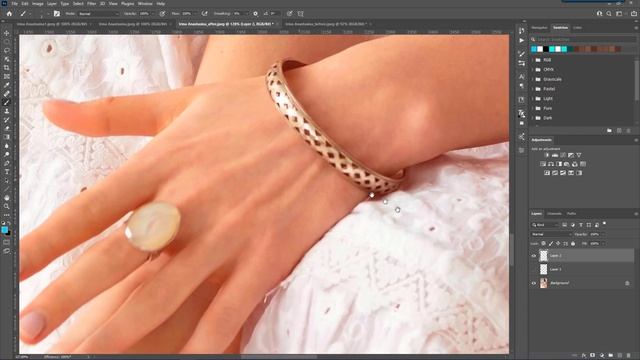640x360 pixels.
Task: Pick the black recent swatch
Action: click(x=546, y=49)
